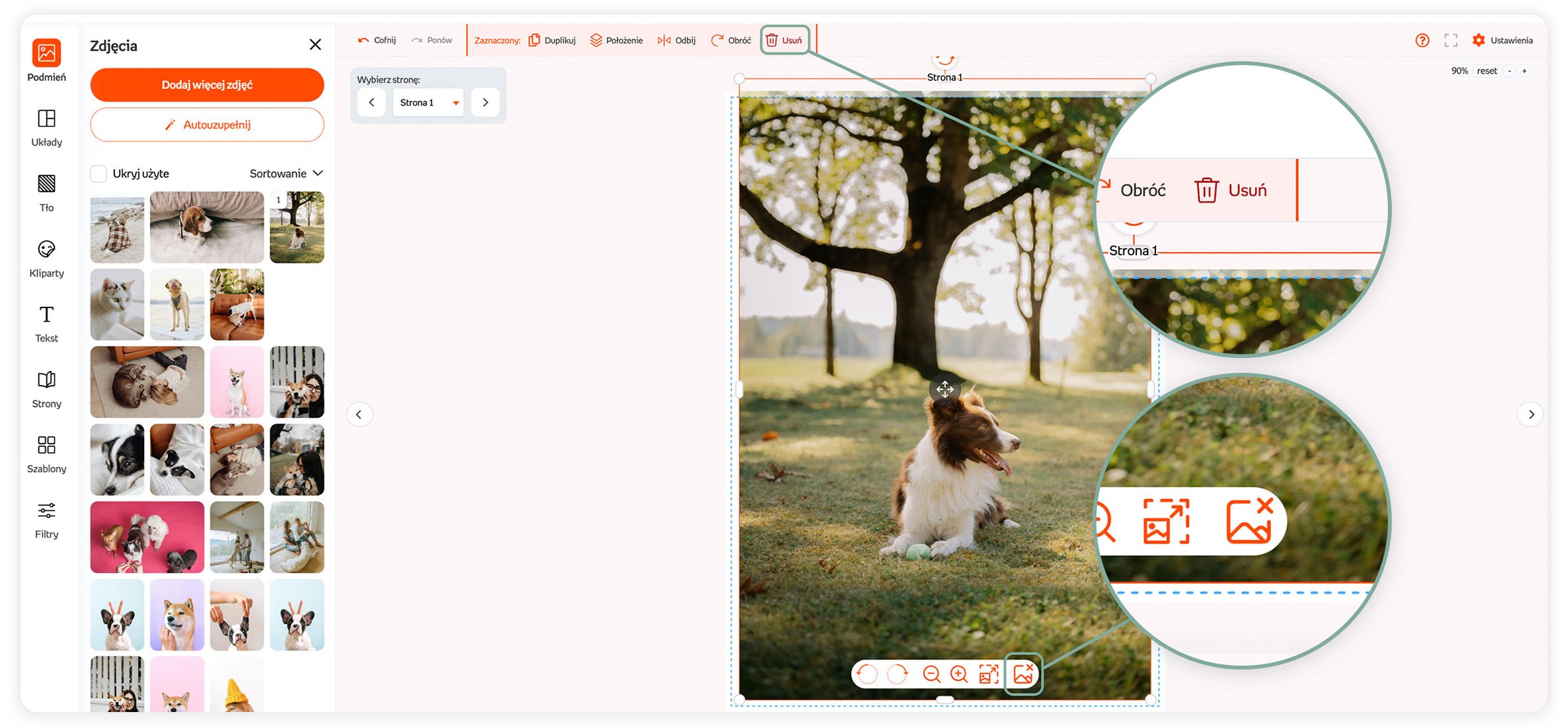Click Dodaj więcej zdjęć button
This screenshot has height=726, width=1568.
(x=207, y=85)
